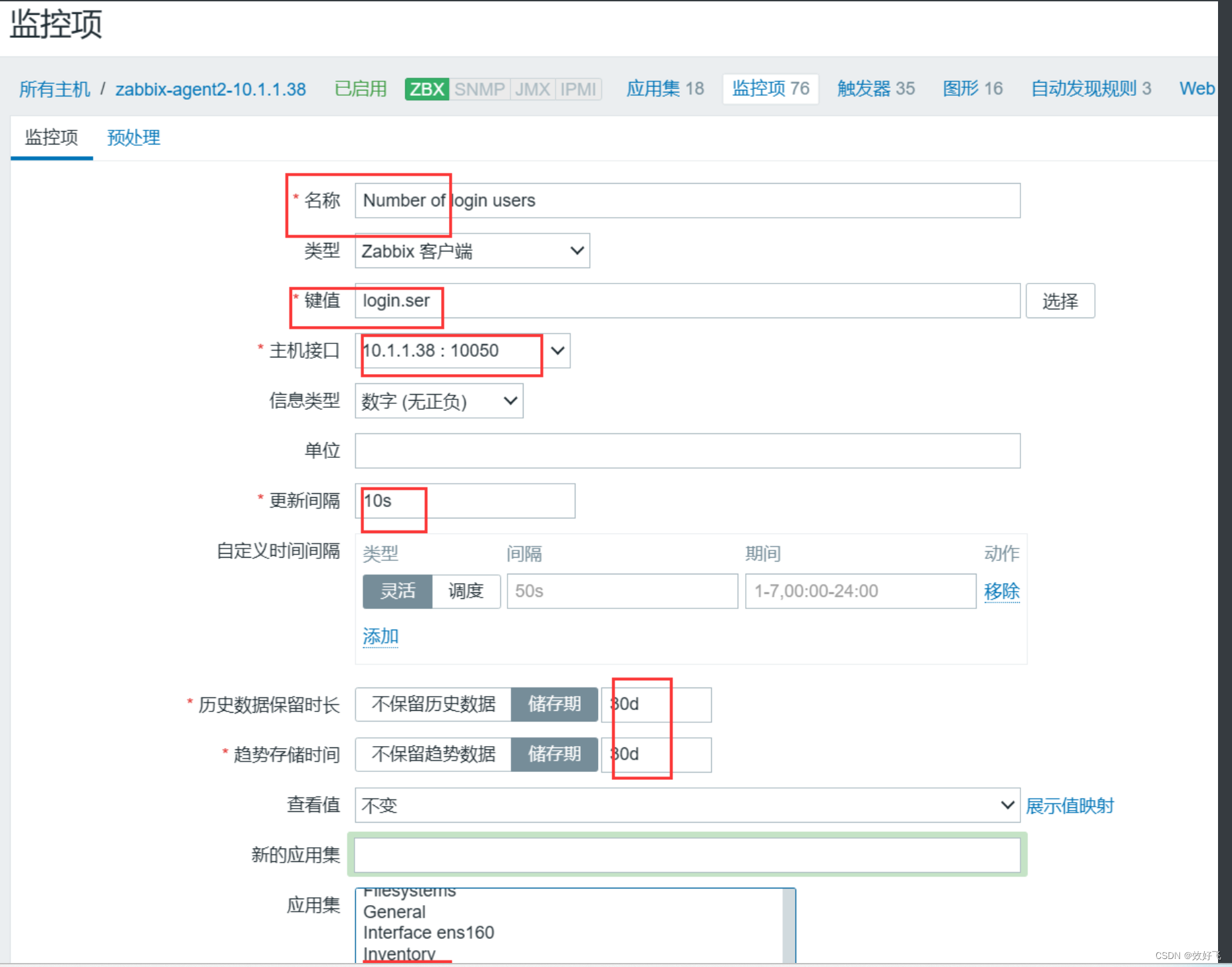Click the SNMP availability badge
Screen dimensions: 1232x967
(x=479, y=89)
